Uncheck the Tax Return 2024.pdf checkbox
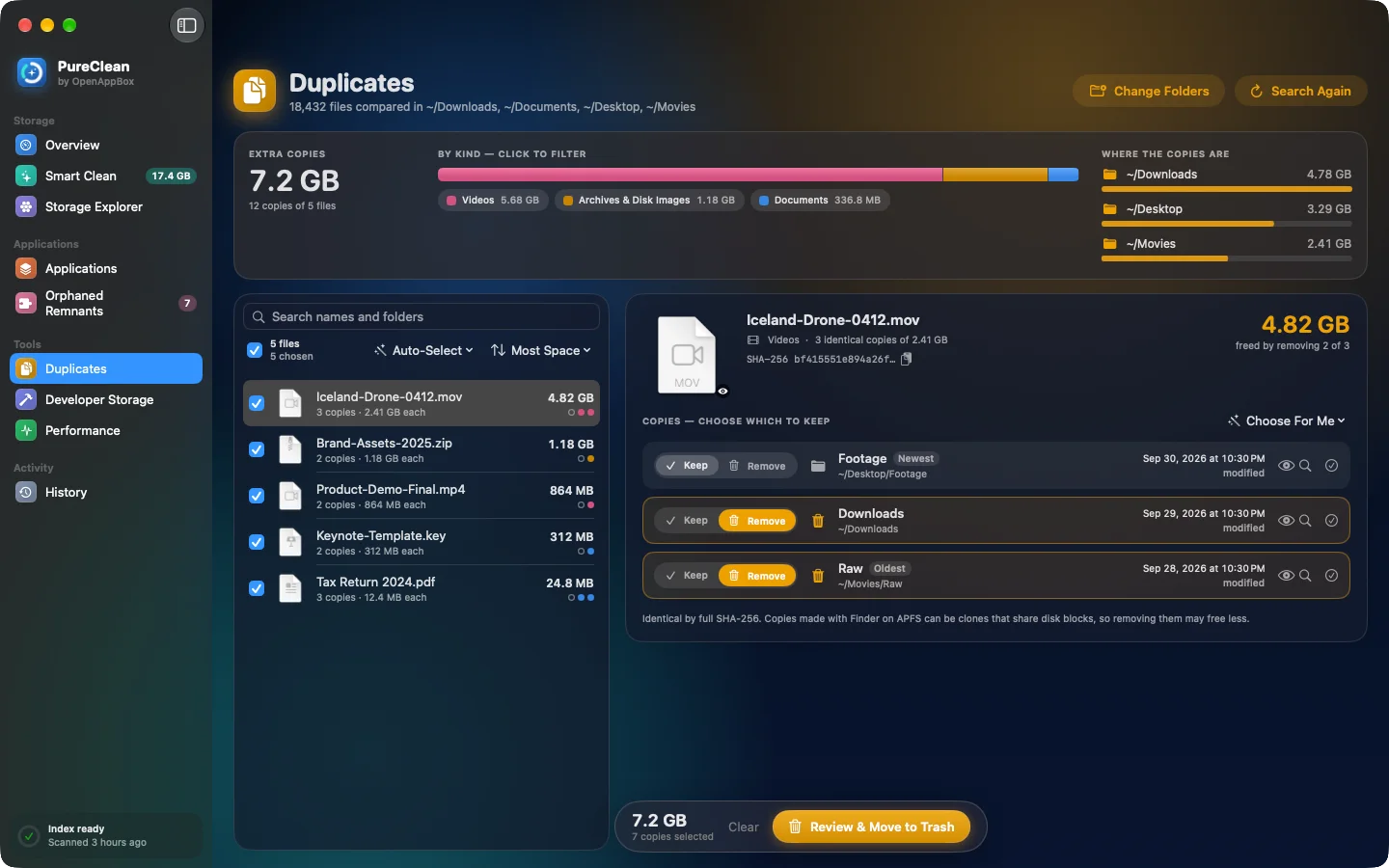This screenshot has width=1389, height=868. point(257,588)
